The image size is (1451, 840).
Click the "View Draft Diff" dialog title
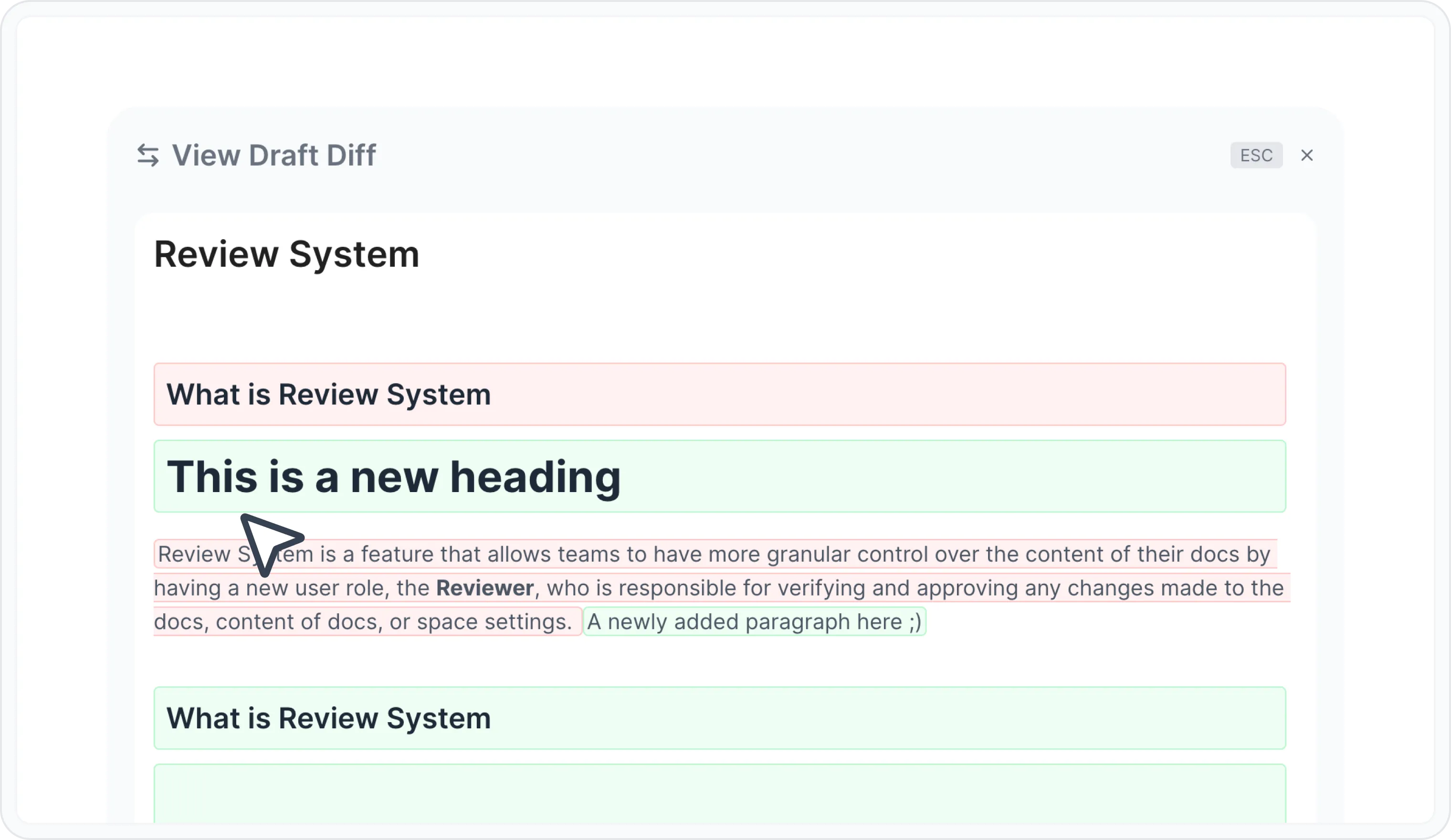[x=274, y=156]
